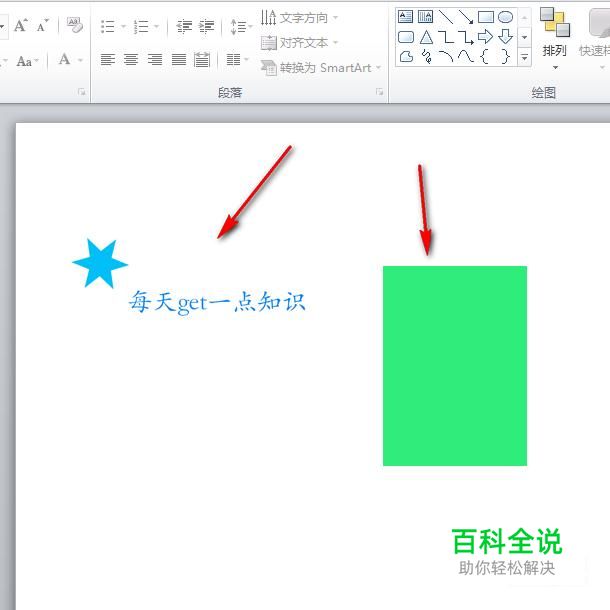Screen dimensions: 610x610
Task: Select the Vertical Text Box shape
Action: coord(425,17)
